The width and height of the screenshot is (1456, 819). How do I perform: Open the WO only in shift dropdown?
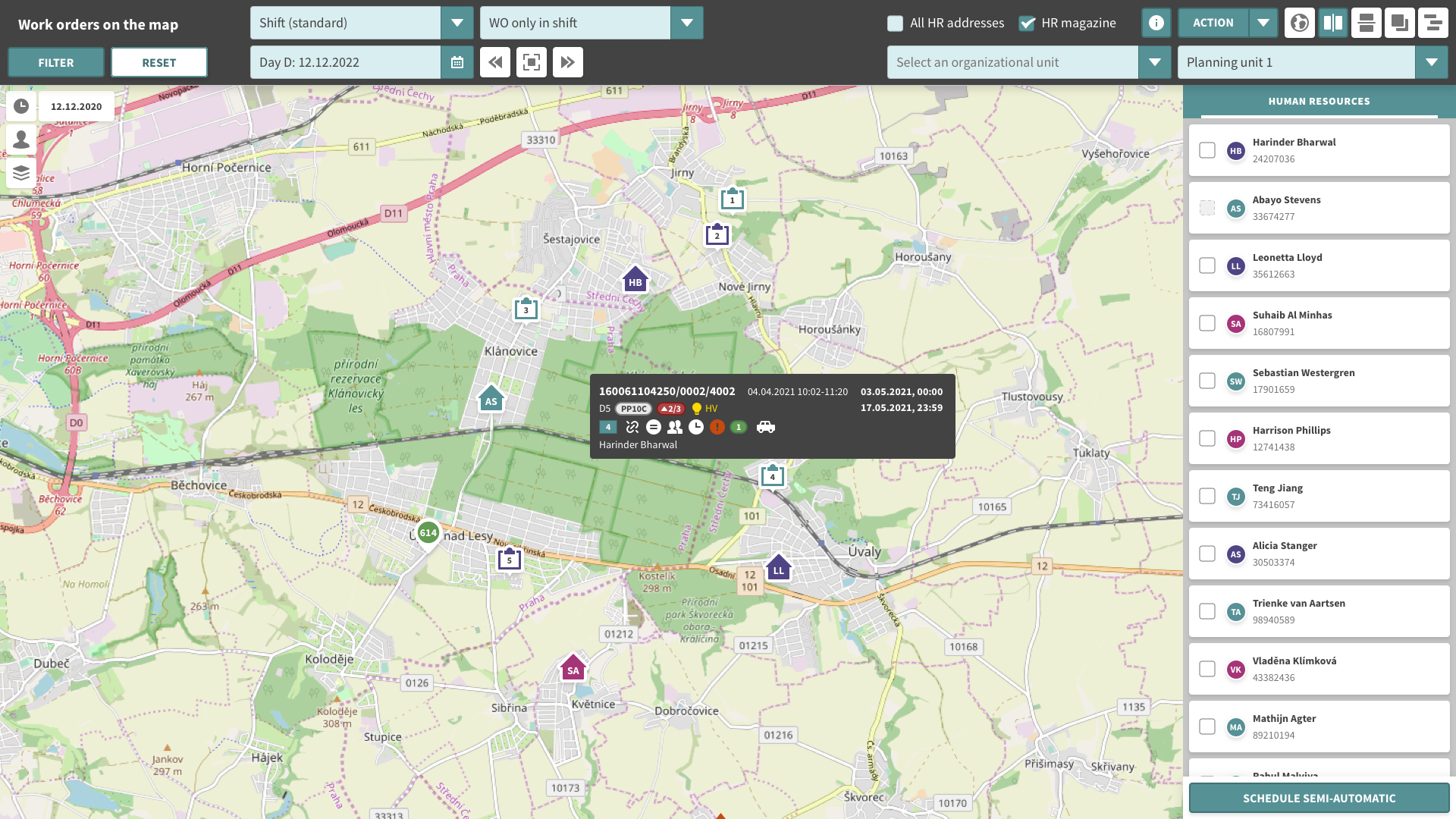591,23
